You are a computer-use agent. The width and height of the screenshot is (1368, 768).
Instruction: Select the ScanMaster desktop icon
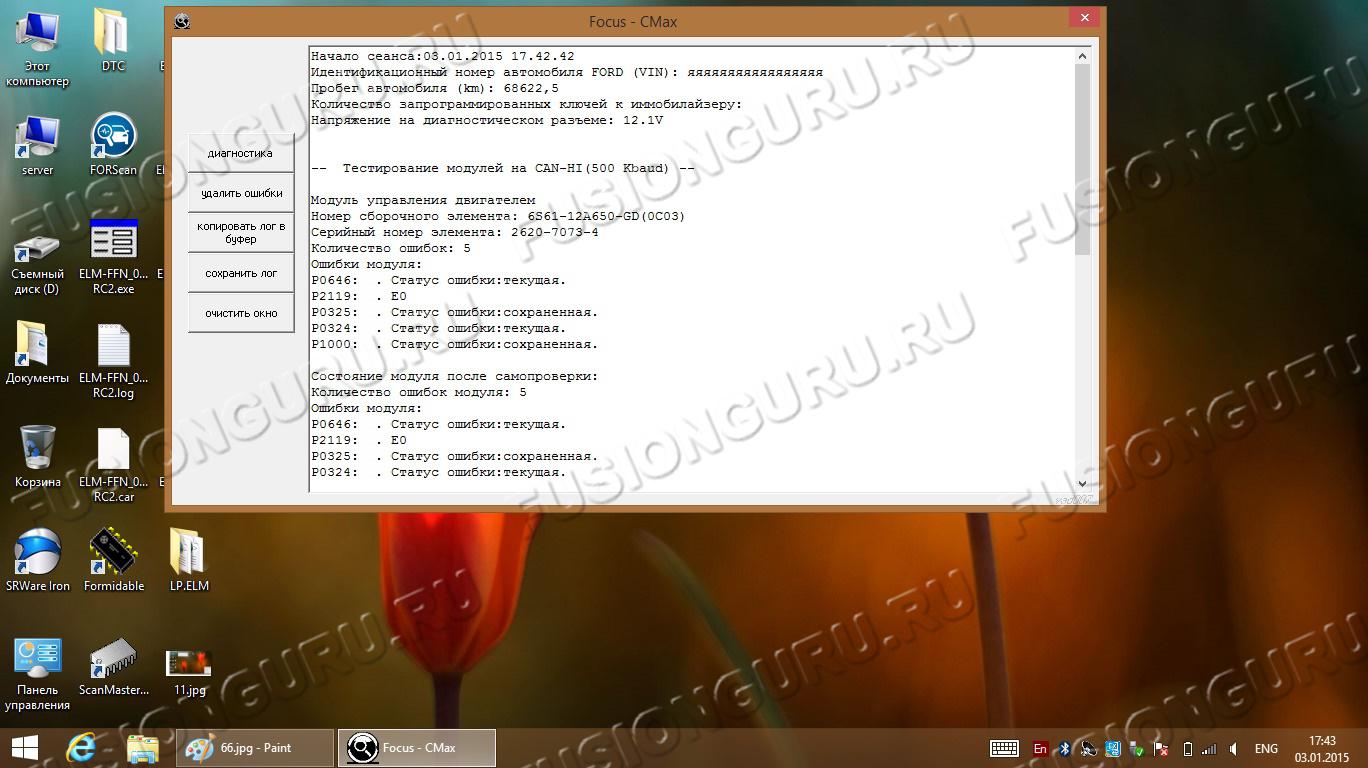(113, 666)
